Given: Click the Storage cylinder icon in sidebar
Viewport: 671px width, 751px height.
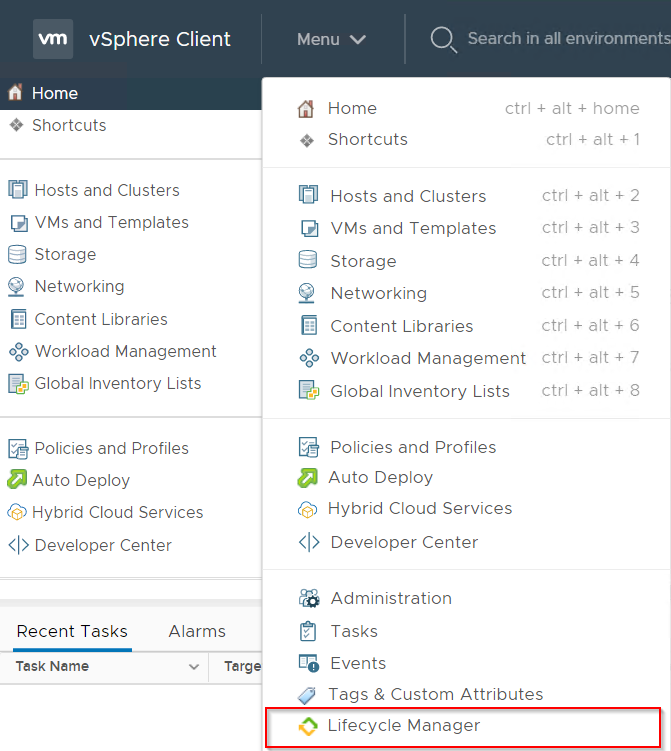Looking at the screenshot, I should 17,254.
